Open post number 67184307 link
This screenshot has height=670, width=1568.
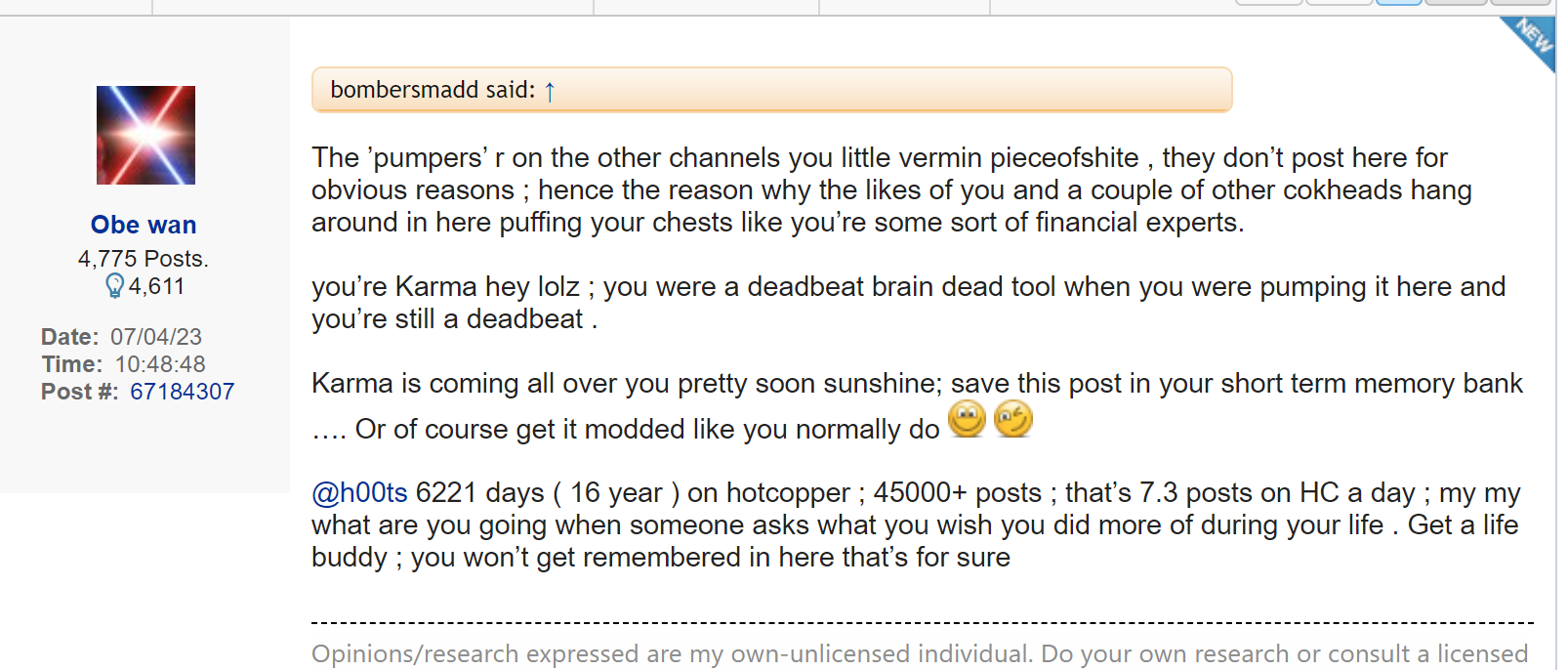coord(182,392)
